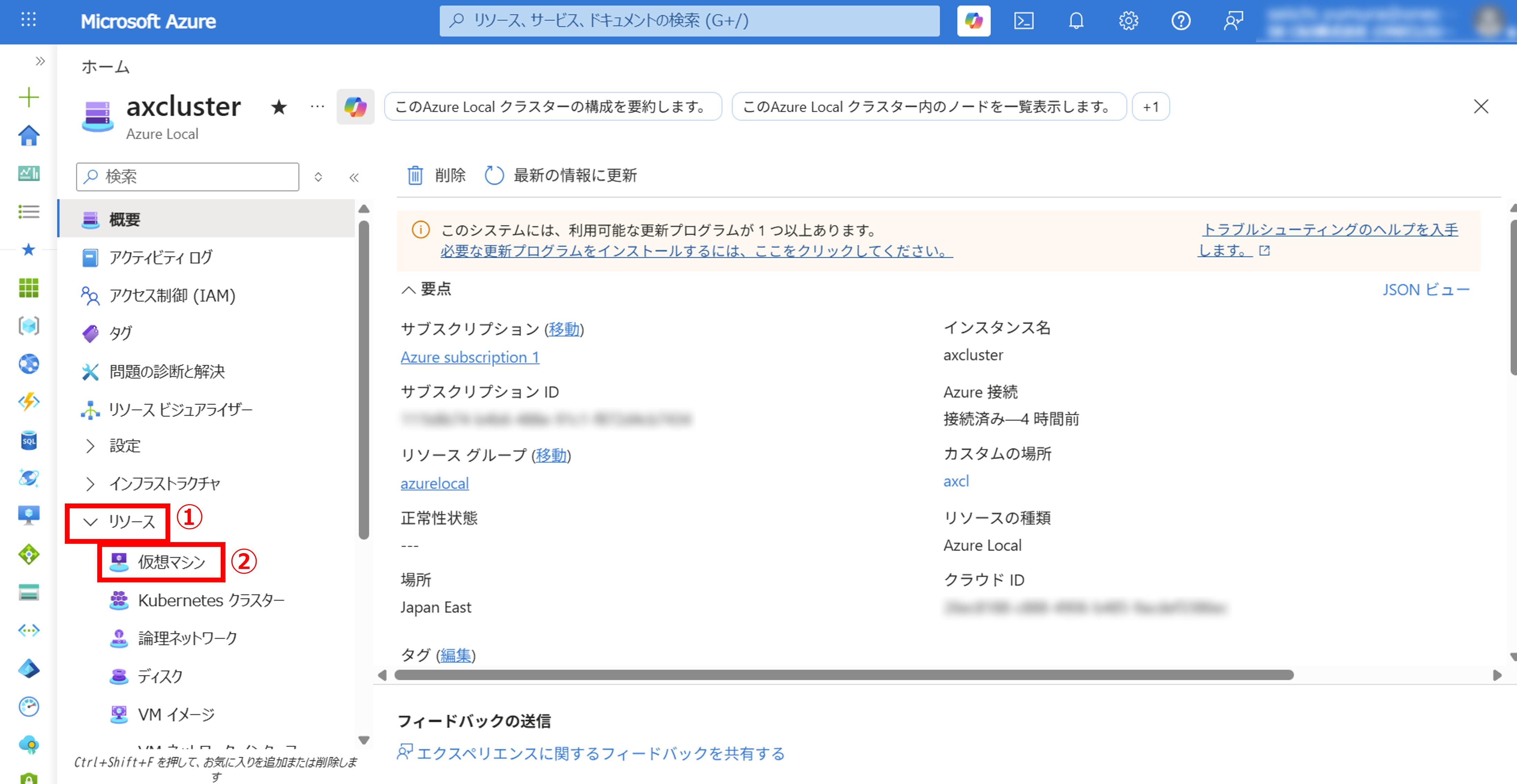This screenshot has height=784, width=1517.
Task: Open JSON ビュー link
Action: pyautogui.click(x=1426, y=289)
